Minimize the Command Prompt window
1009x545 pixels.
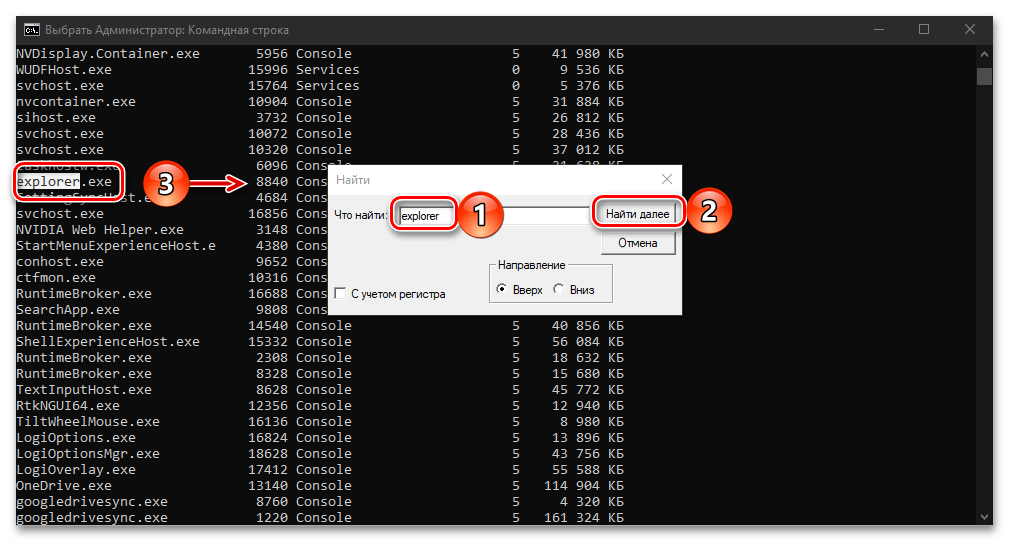point(878,29)
